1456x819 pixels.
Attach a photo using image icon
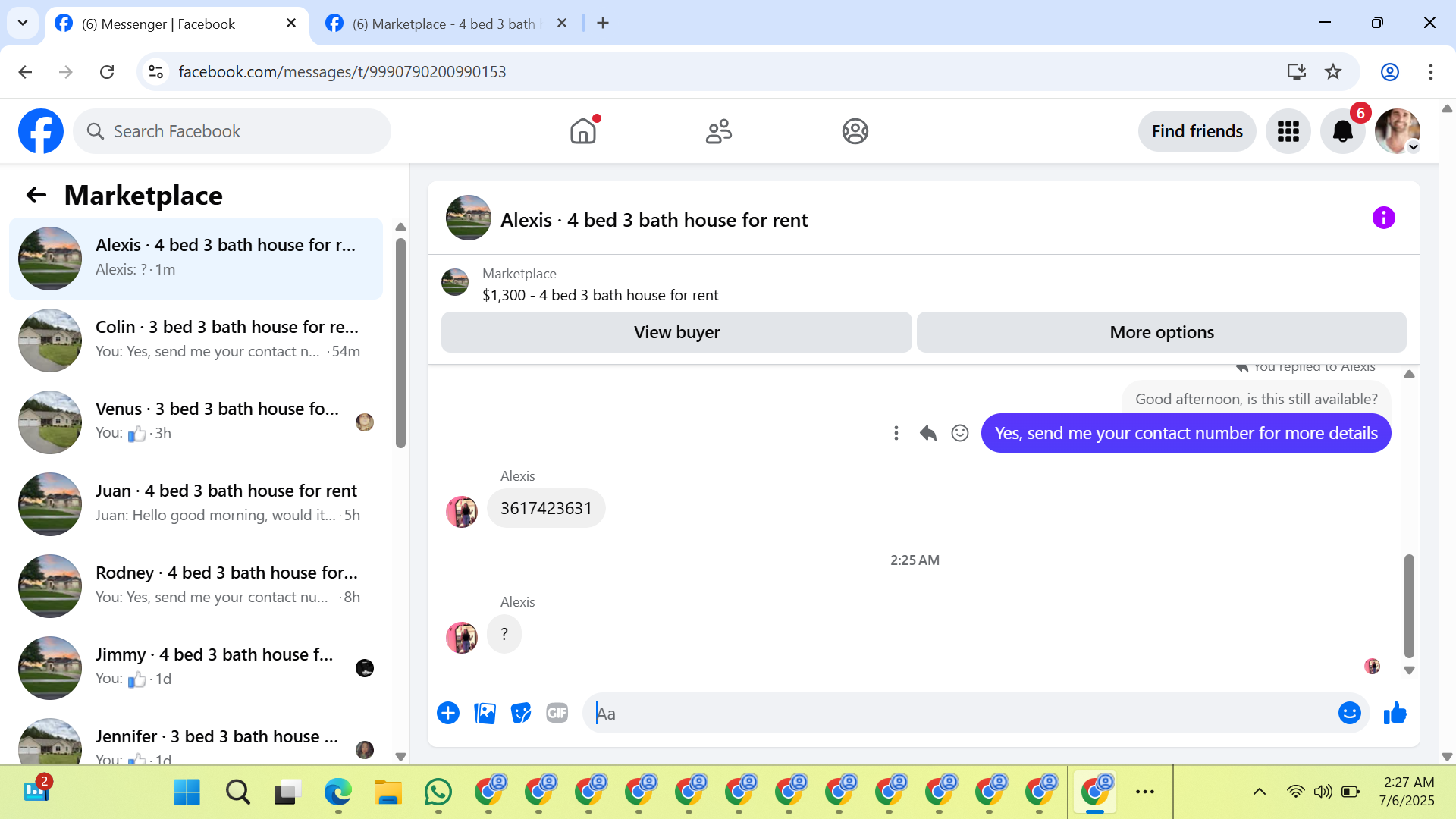click(x=485, y=714)
